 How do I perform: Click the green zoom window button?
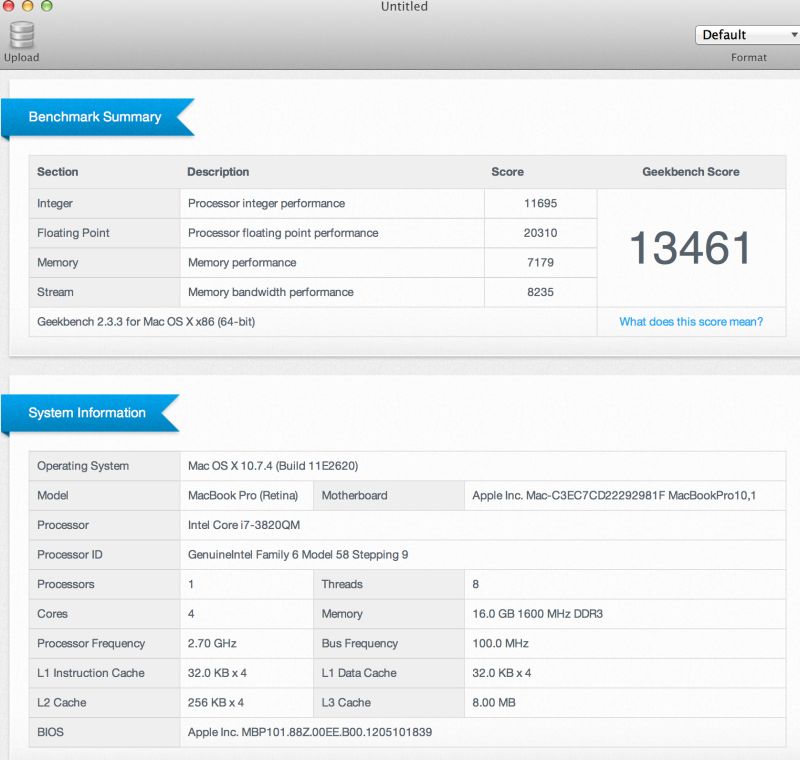coord(46,6)
